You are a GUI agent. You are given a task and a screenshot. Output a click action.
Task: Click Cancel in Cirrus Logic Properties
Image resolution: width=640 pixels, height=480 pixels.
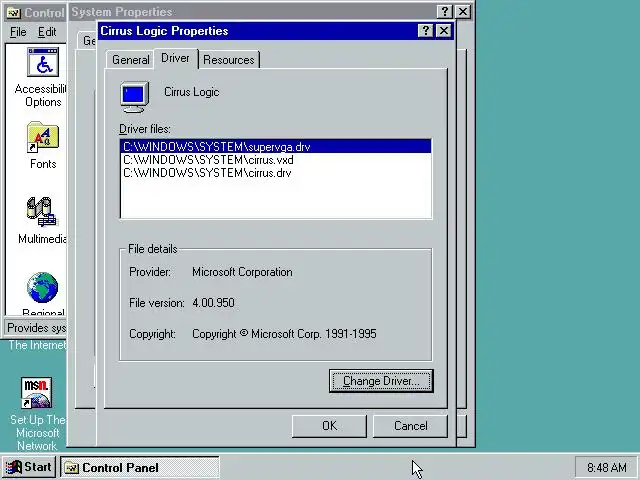pyautogui.click(x=410, y=426)
